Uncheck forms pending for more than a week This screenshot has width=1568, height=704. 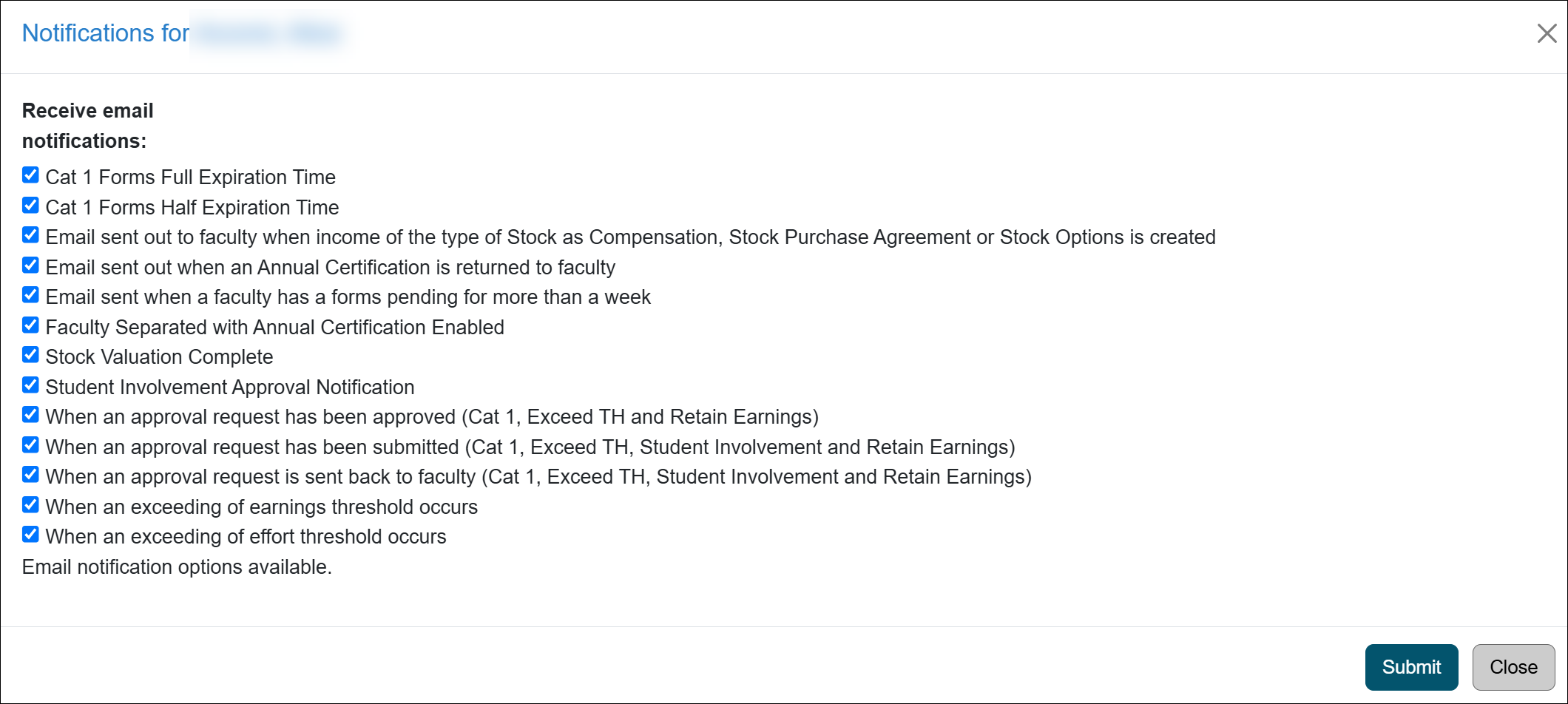coord(30,295)
